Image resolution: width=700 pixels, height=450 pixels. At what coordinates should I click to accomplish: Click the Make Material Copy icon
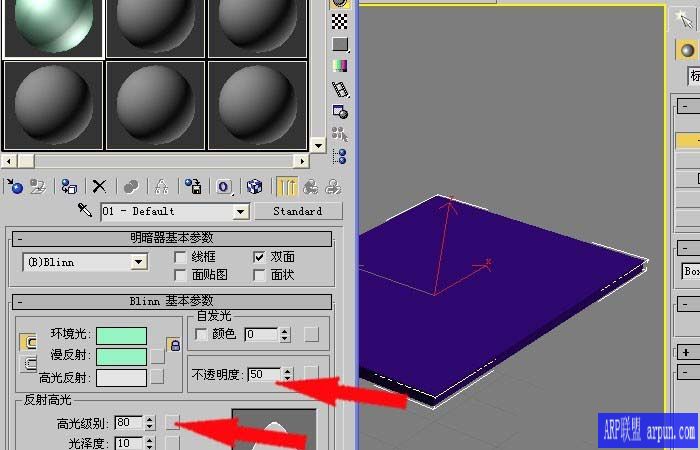pyautogui.click(x=131, y=186)
